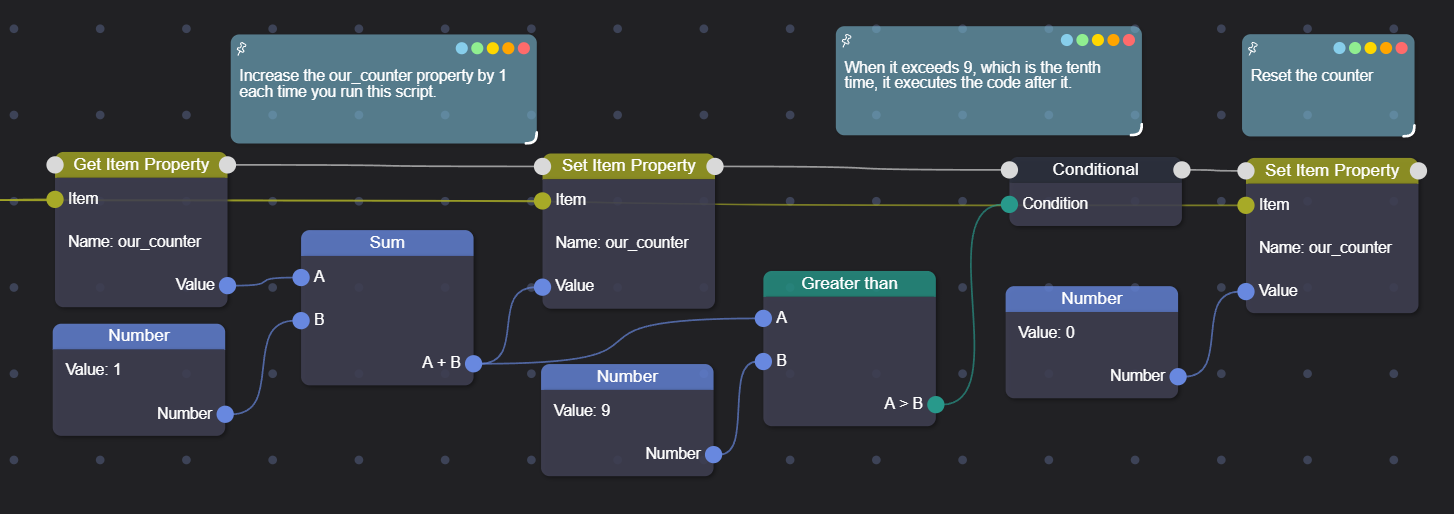
Task: Click the Sum node's B input port
Action: coord(301,320)
